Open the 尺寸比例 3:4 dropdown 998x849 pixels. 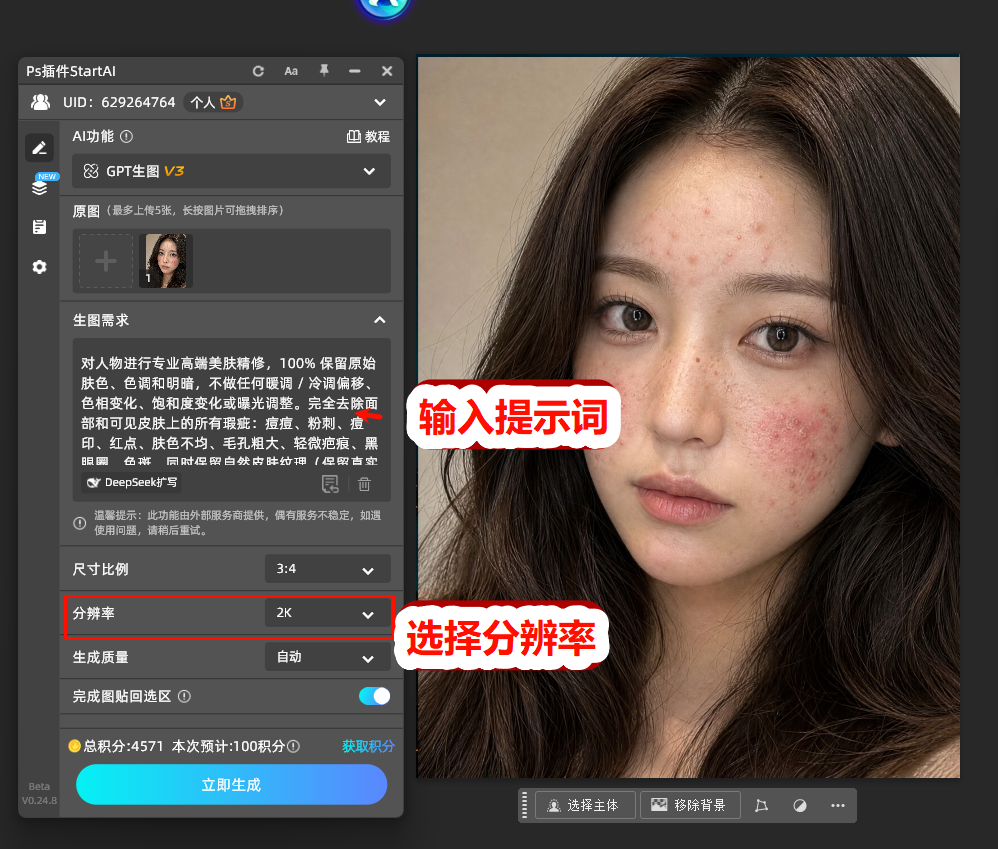[x=327, y=569]
